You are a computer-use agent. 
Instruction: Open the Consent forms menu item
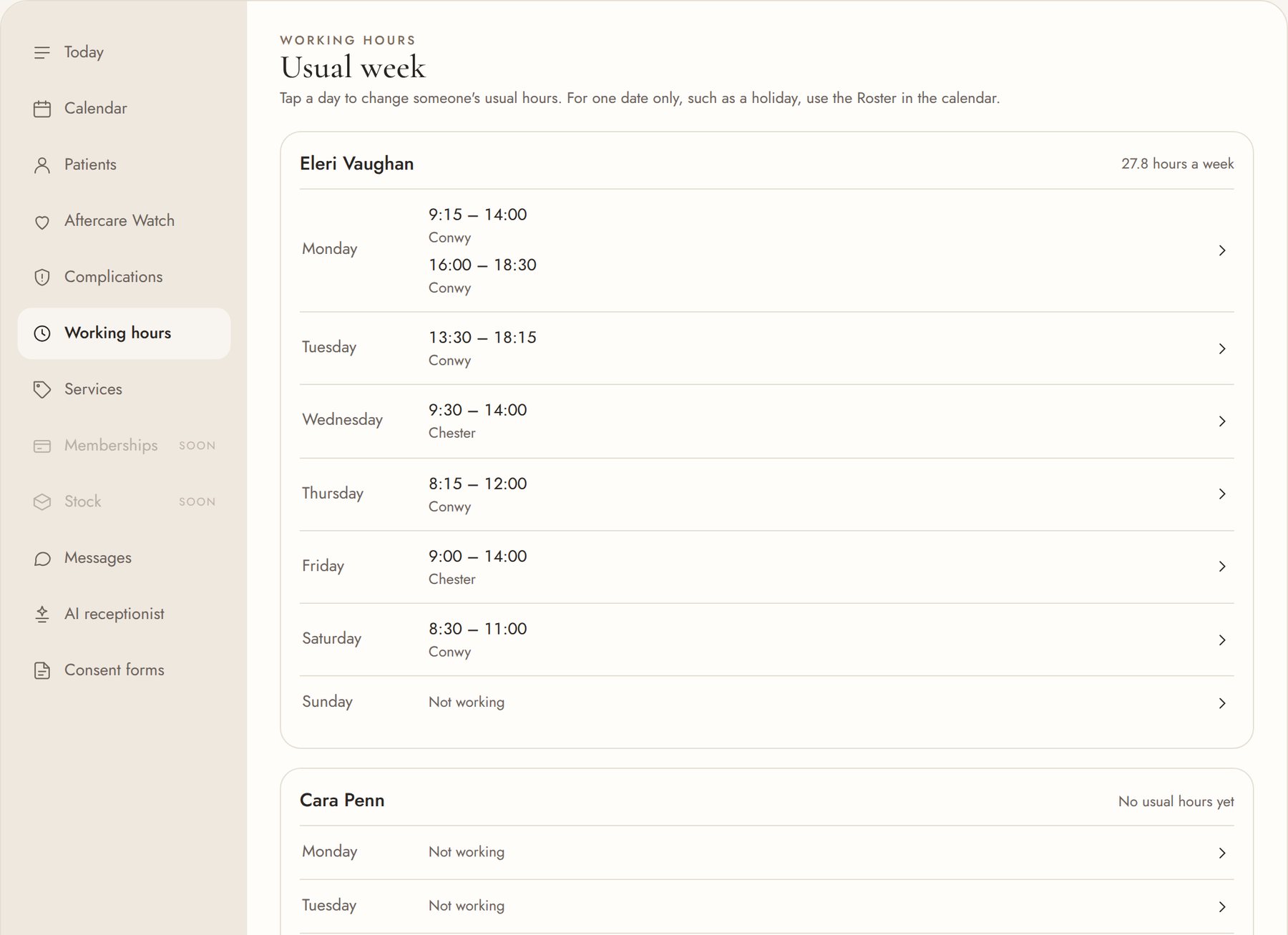(124, 670)
